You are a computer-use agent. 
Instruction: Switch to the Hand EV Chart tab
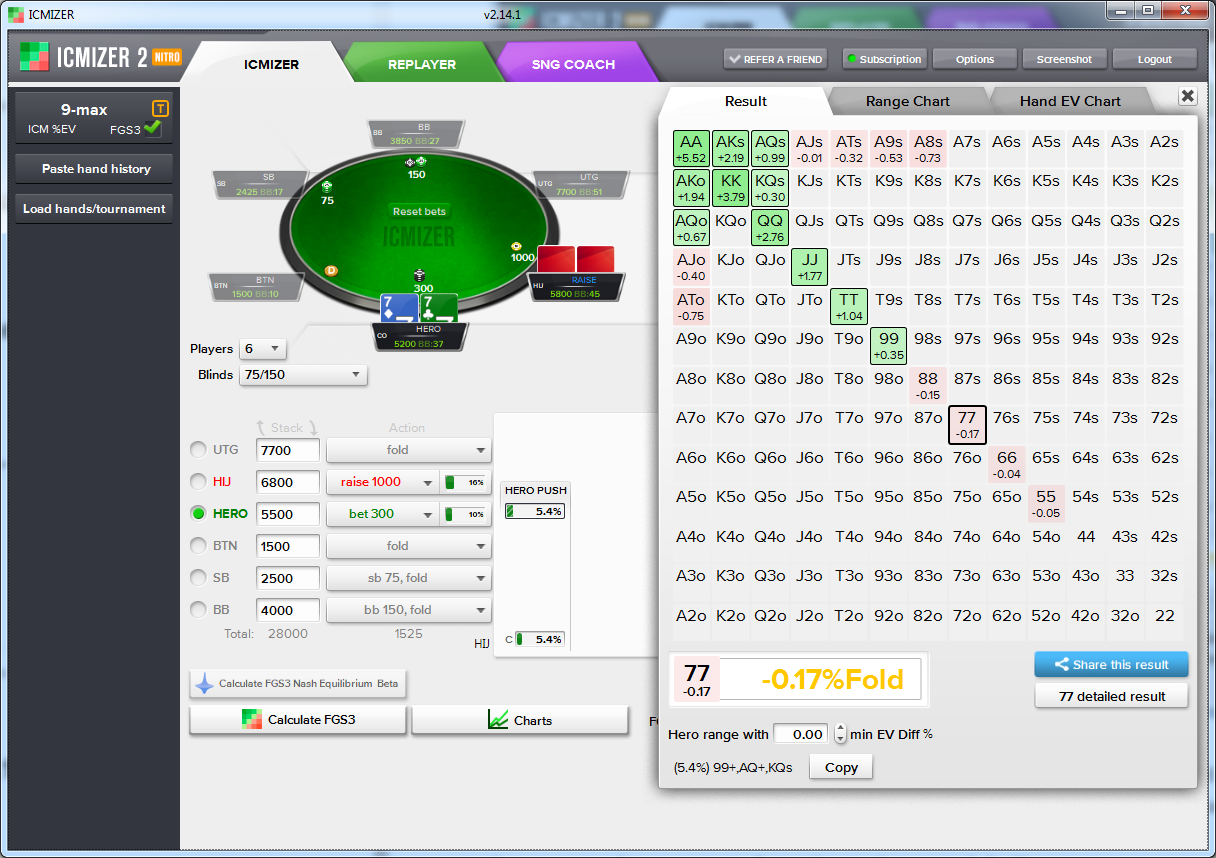(x=1070, y=101)
